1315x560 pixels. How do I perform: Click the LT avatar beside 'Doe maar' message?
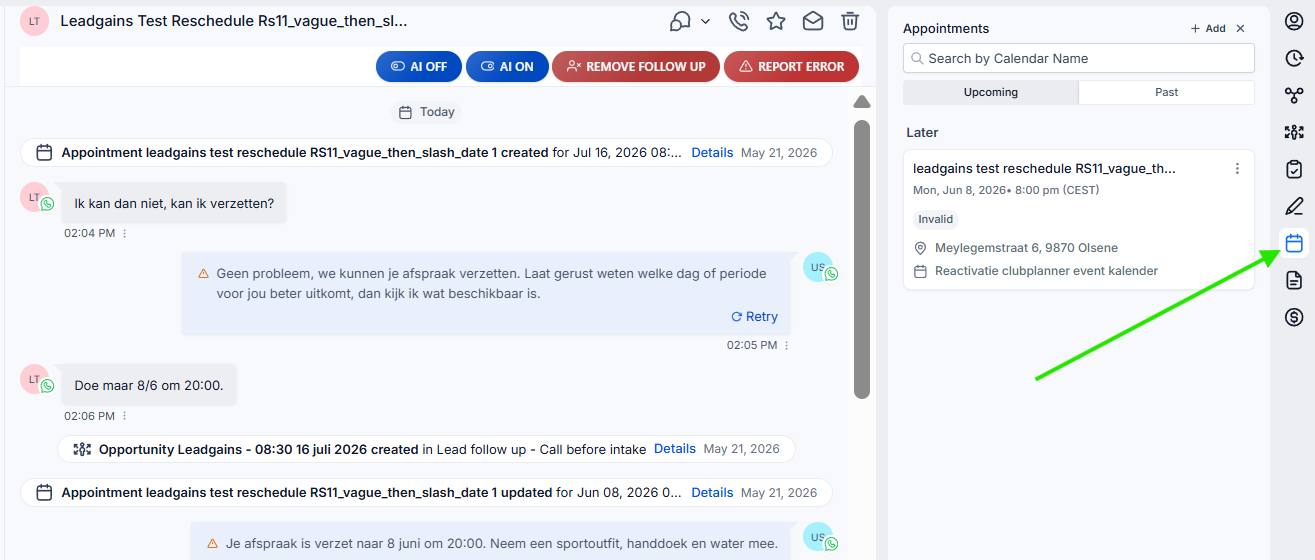tap(35, 379)
